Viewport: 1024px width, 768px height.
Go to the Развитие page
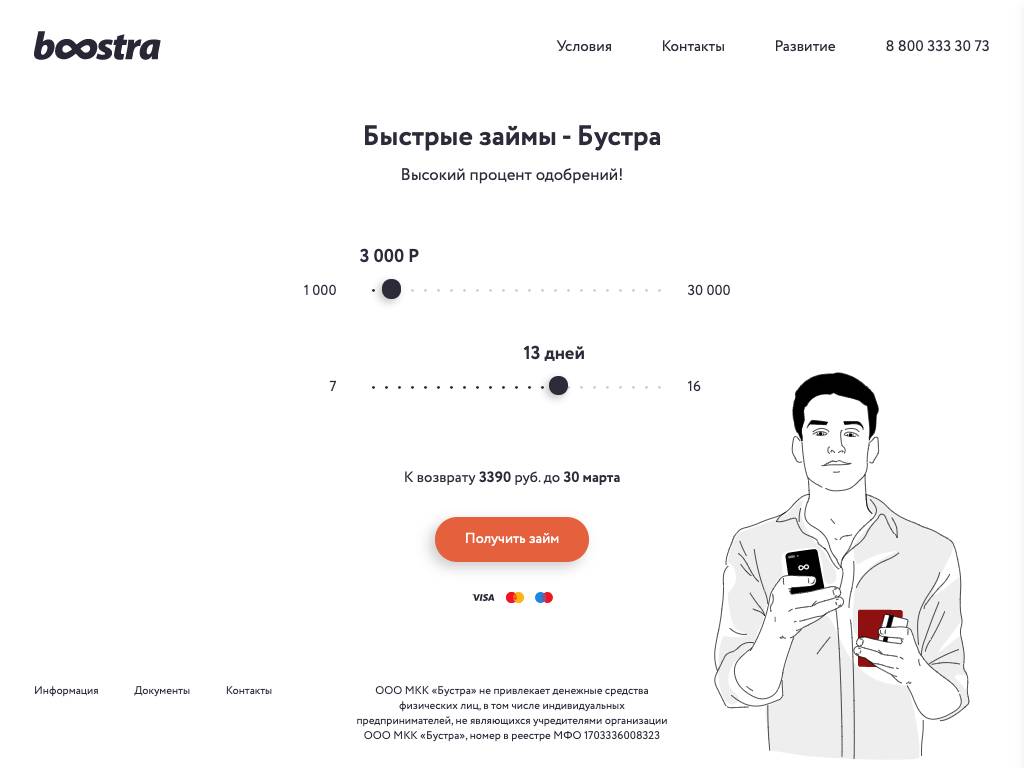coord(805,46)
